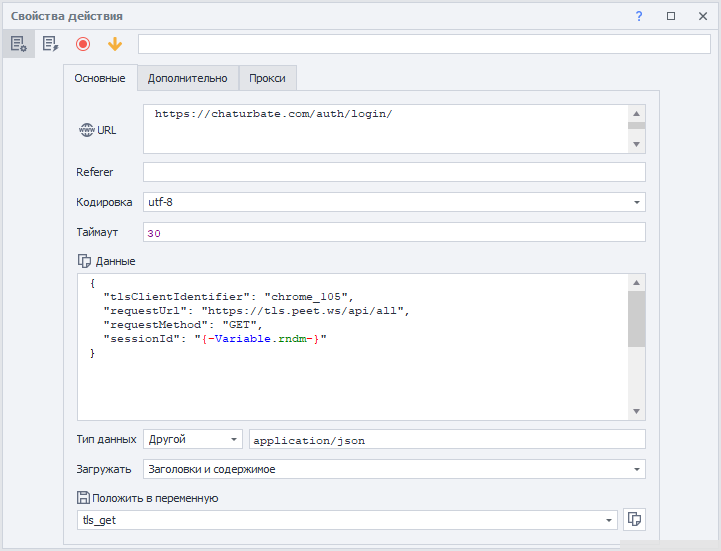Open the Прокси tab
Viewport: 721px width, 551px height.
click(267, 78)
